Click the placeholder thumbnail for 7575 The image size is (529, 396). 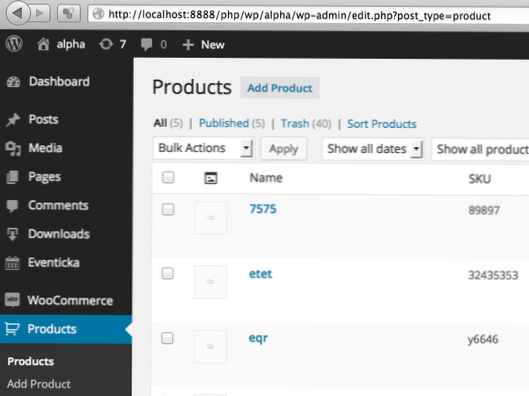[211, 218]
